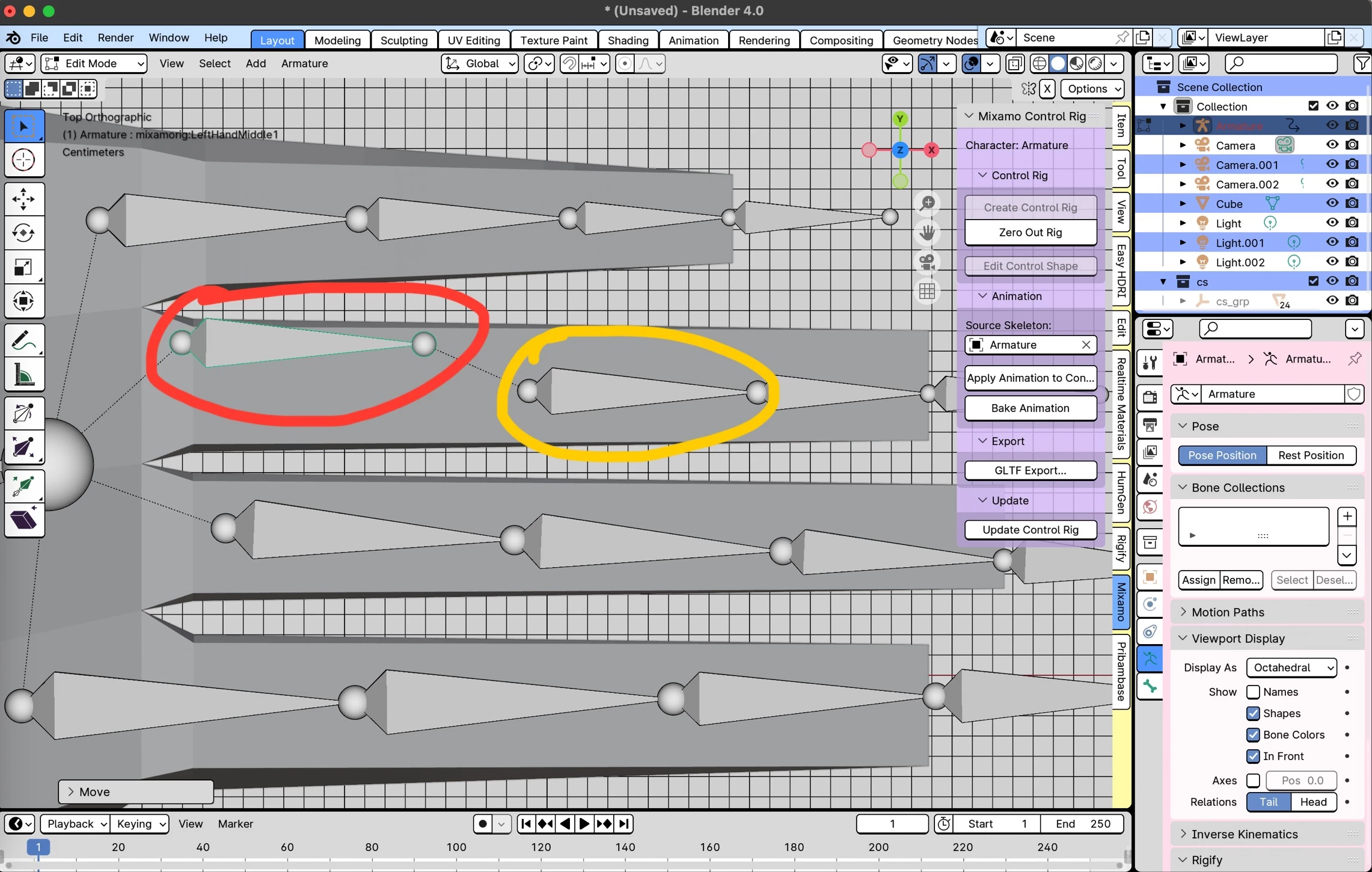Choose the Annotate tool
This screenshot has height=872, width=1372.
23,340
